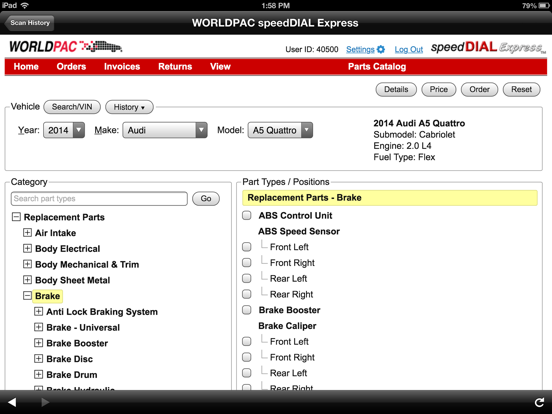
Task: Expand the Brake - Universal node
Action: coord(39,327)
